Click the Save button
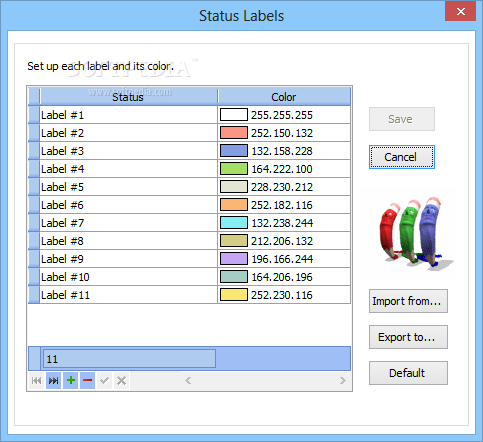The width and height of the screenshot is (483, 442). point(402,119)
